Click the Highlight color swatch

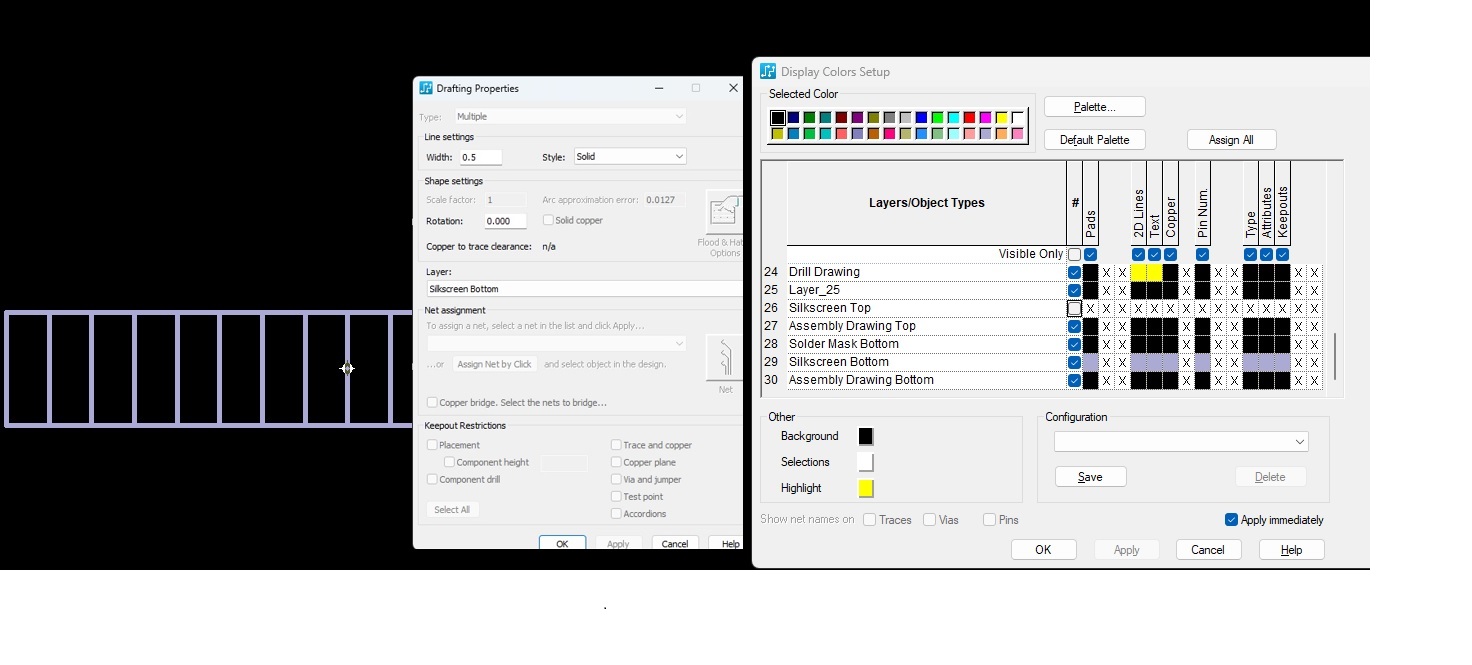coord(866,488)
